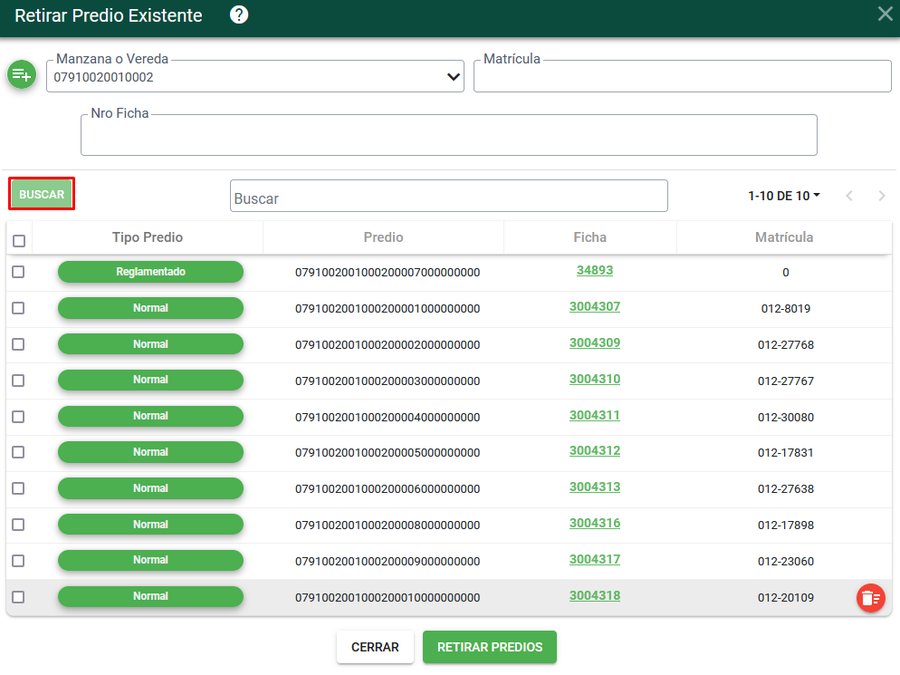Viewport: 900px width, 675px height.
Task: Click the RETIRAR PREDIOS button
Action: pos(490,647)
